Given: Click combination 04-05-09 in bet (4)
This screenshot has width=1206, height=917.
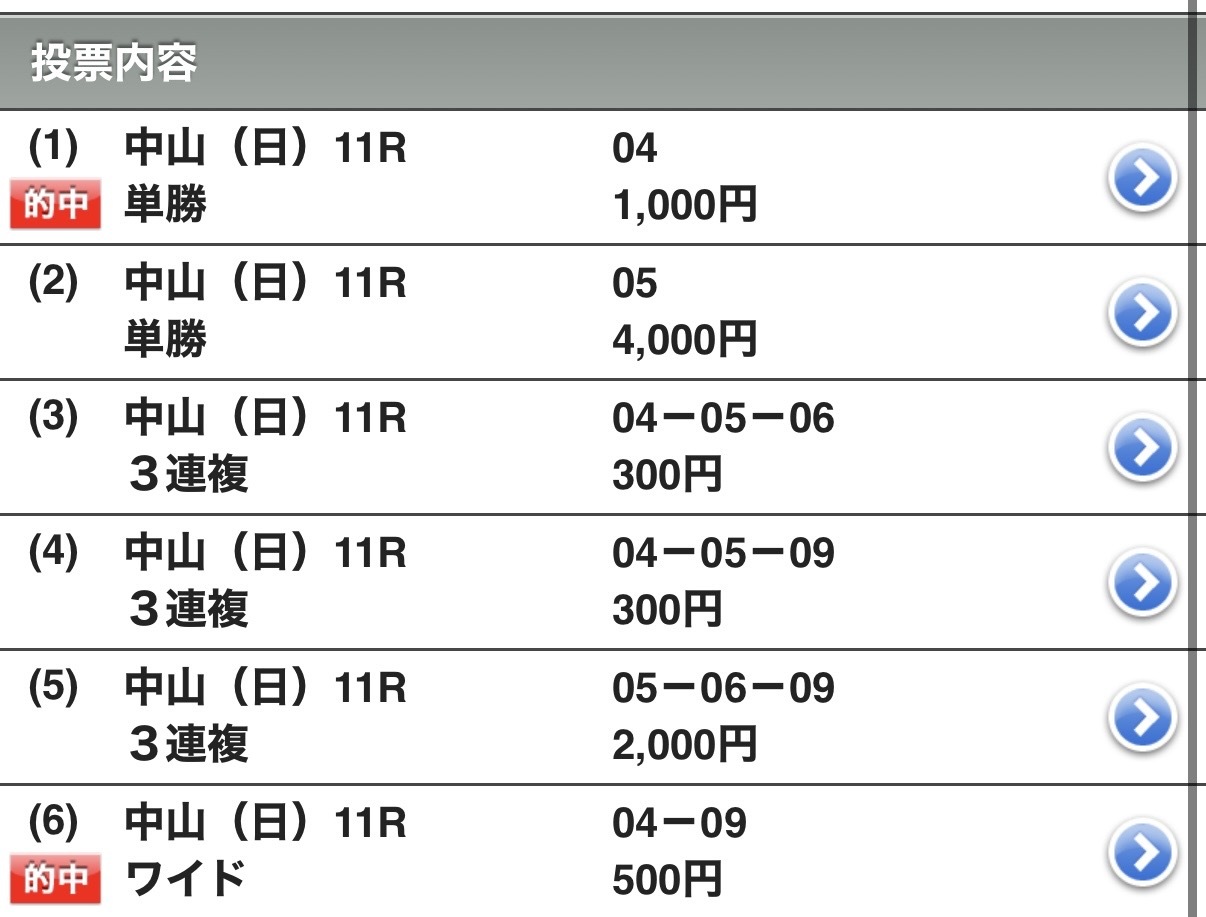Looking at the screenshot, I should 722,553.
